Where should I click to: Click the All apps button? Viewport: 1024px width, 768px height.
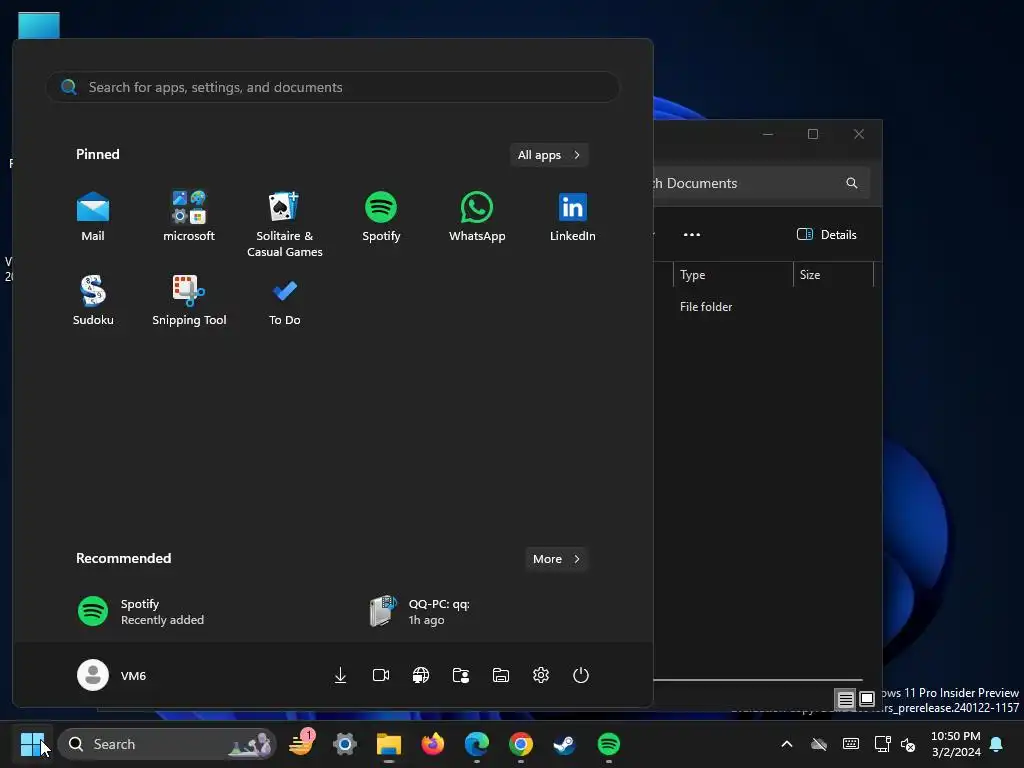click(x=549, y=155)
